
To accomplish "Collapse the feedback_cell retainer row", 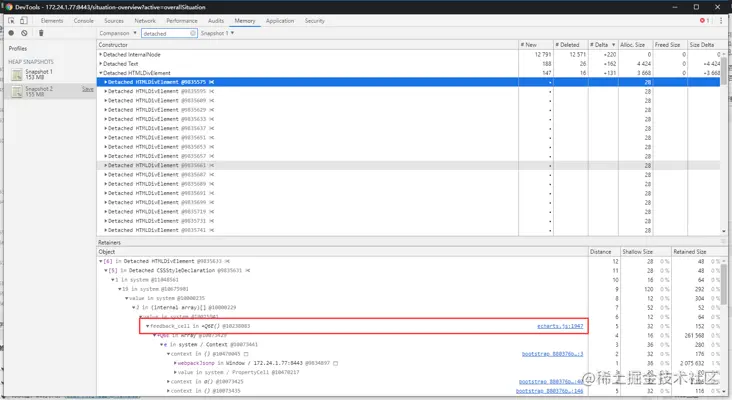I will pos(148,326).
